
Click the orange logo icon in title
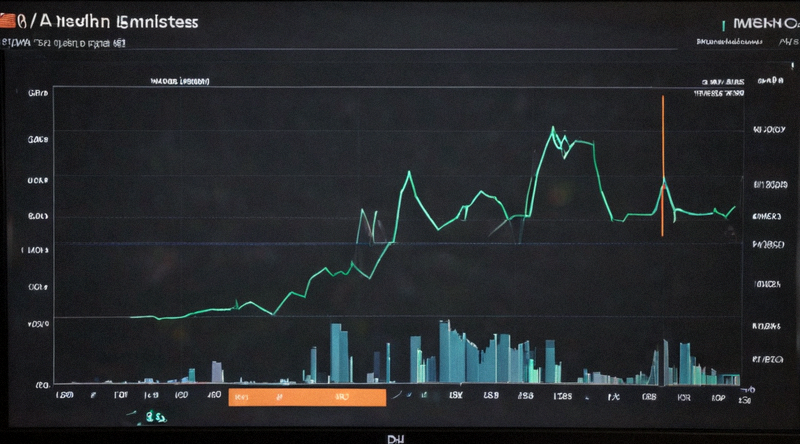8,21
